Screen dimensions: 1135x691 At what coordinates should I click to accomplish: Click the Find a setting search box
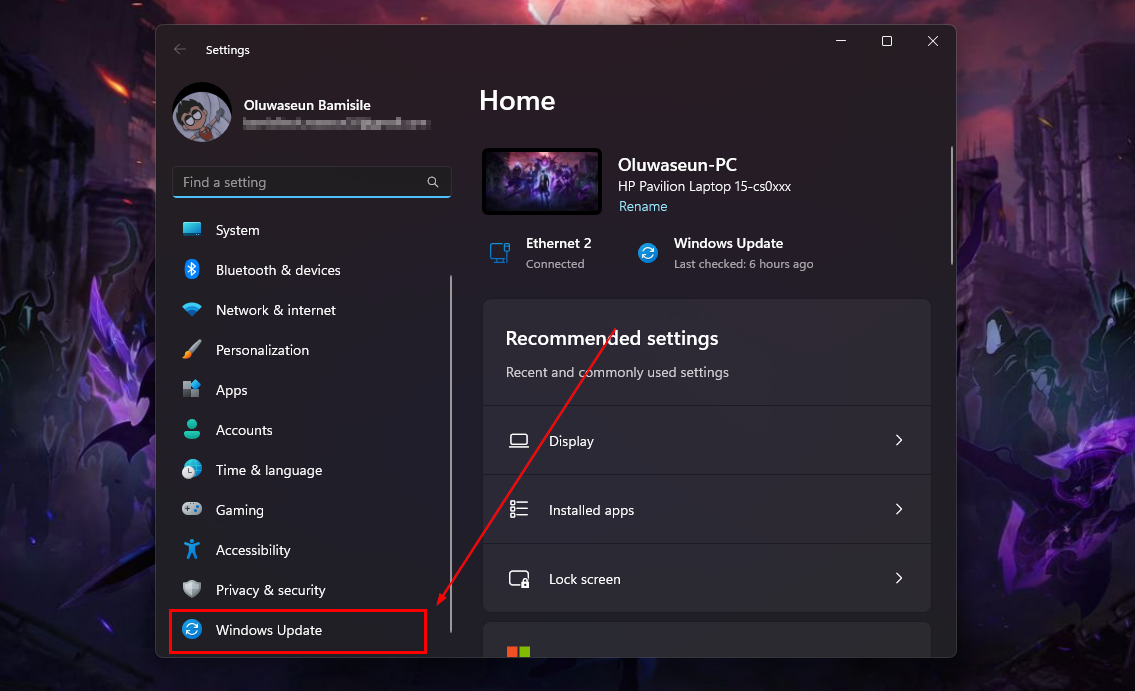tap(300, 182)
